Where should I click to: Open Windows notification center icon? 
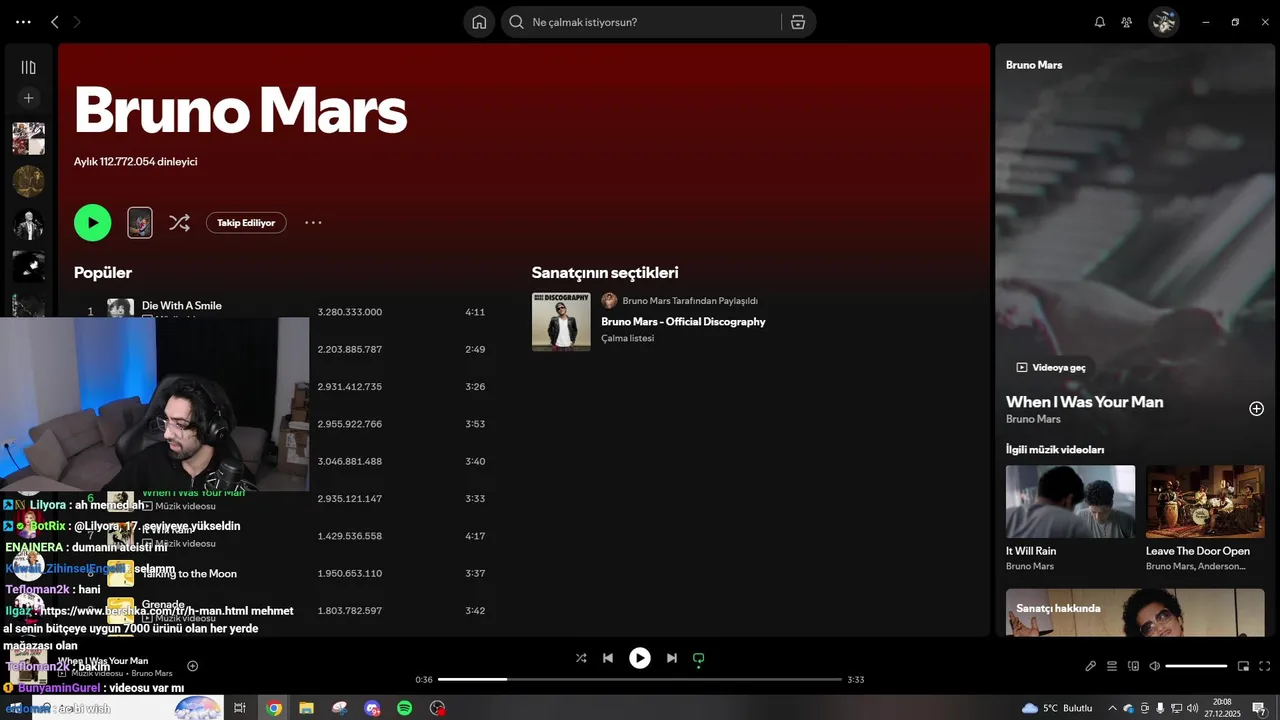coord(1259,708)
